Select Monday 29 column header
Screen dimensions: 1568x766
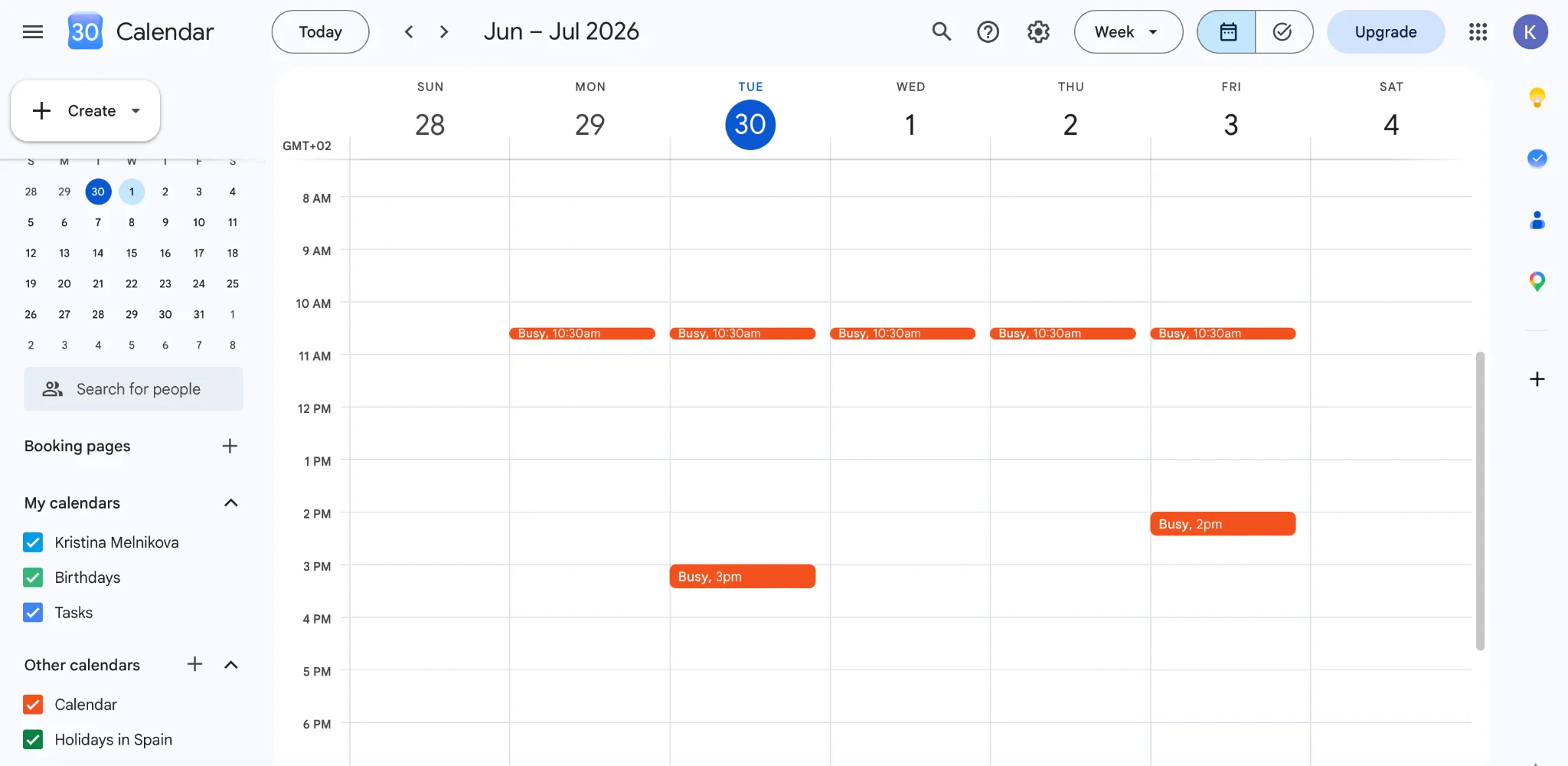point(590,113)
